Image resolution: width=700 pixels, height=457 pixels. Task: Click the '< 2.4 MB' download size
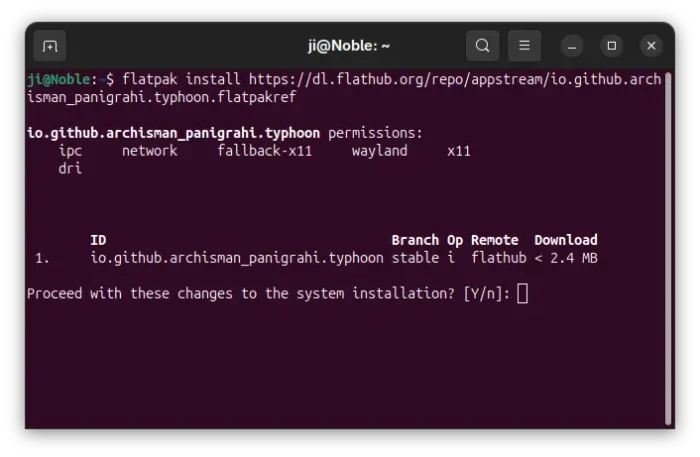[x=566, y=258]
